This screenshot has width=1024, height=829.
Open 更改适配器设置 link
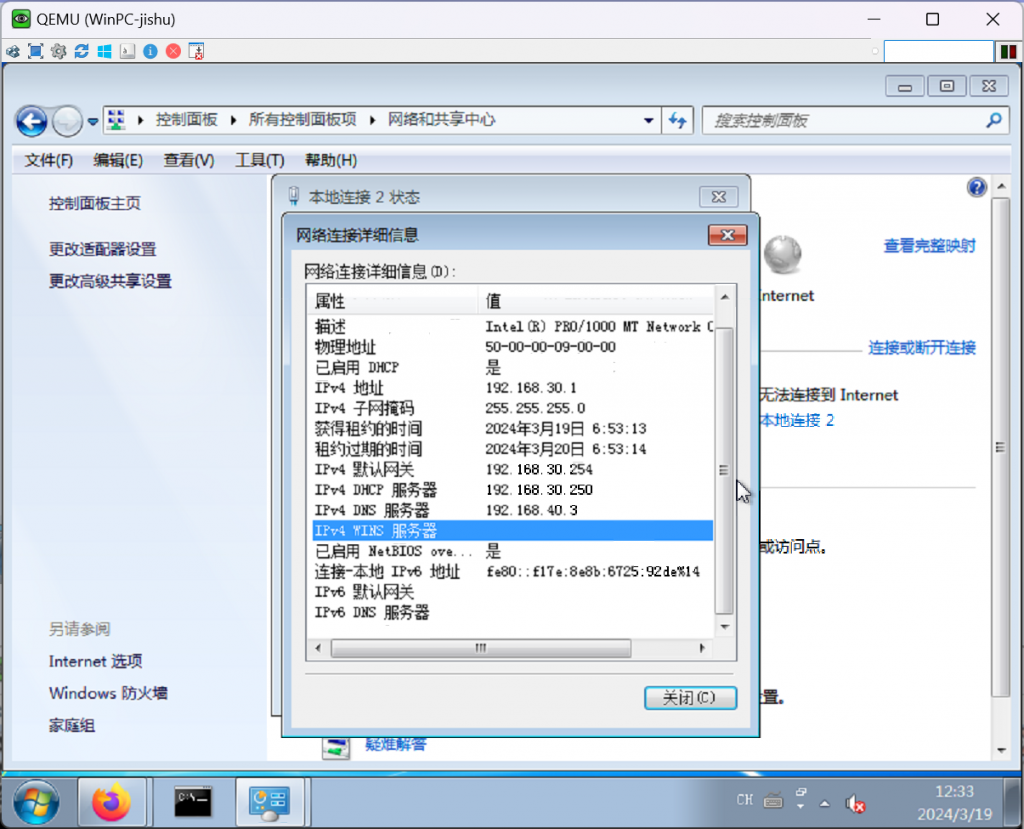103,249
